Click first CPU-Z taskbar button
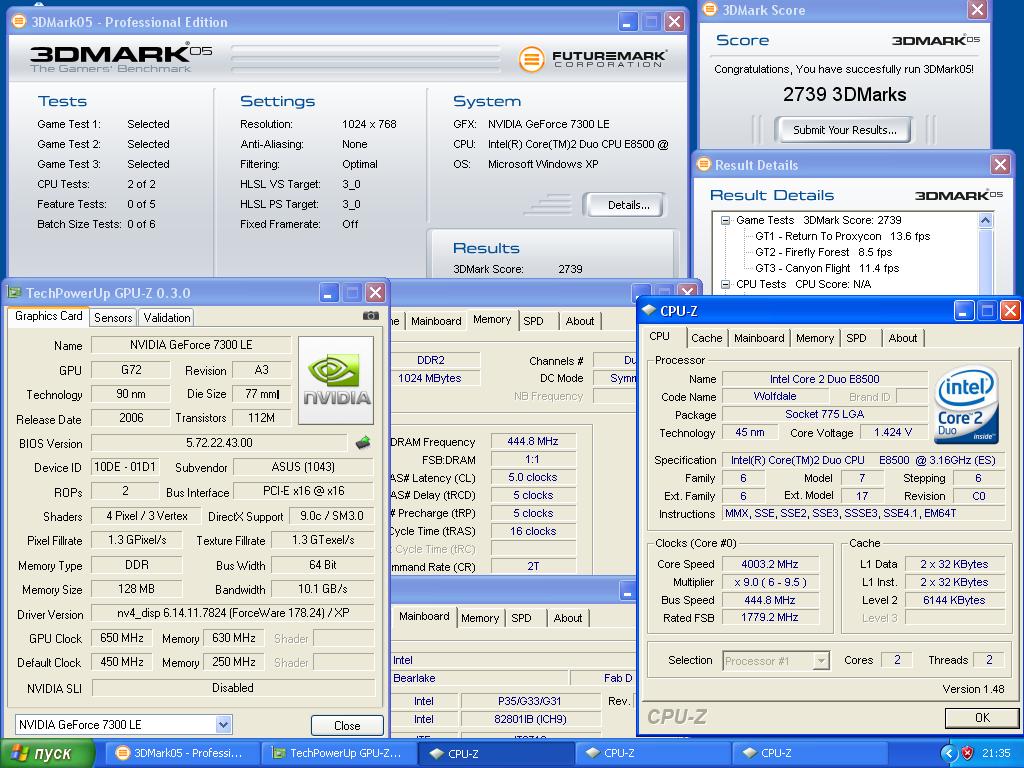 [495, 753]
